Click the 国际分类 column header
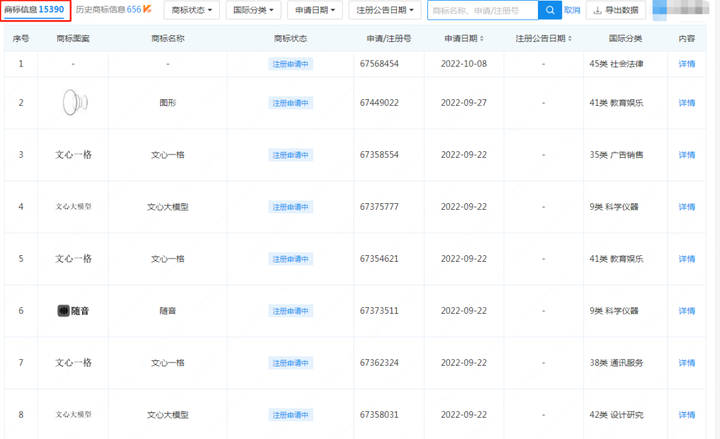This screenshot has width=720, height=439. (625, 39)
